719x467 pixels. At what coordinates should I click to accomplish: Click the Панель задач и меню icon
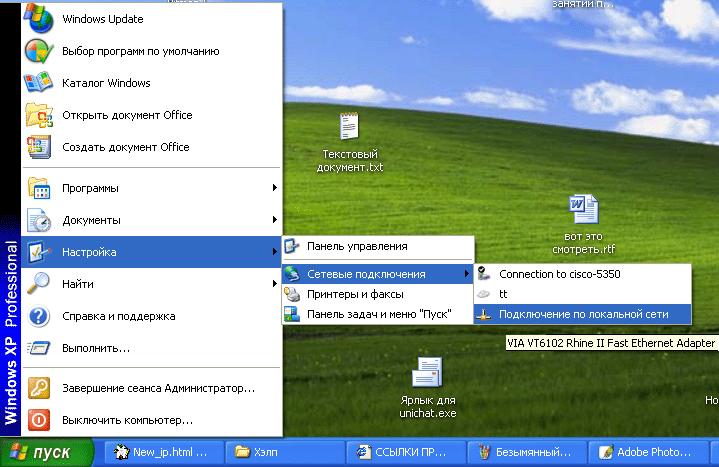coord(292,314)
